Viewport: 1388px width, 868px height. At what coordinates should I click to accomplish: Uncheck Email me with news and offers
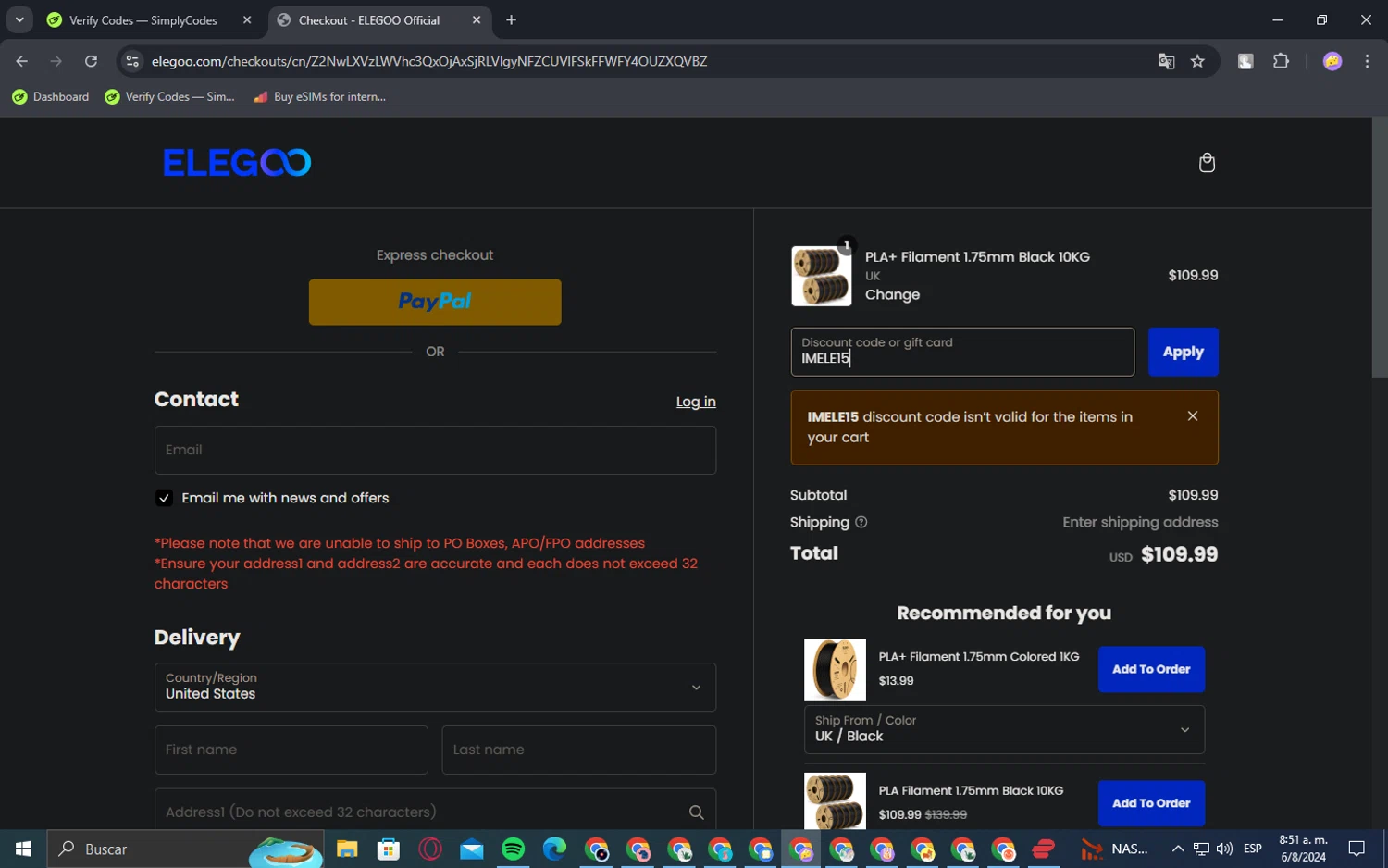tap(164, 498)
